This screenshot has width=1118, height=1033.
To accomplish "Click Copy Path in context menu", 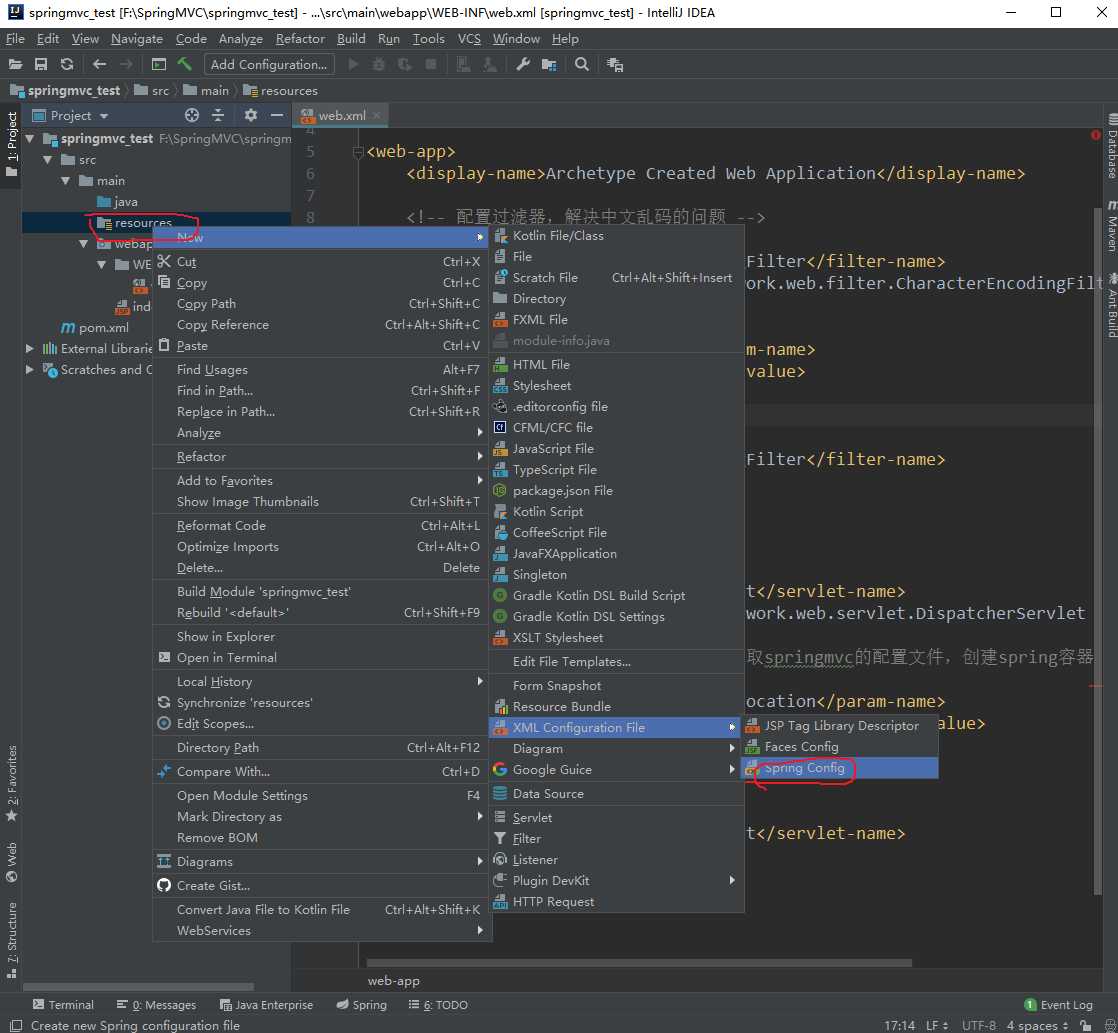I will click(x=322, y=304).
